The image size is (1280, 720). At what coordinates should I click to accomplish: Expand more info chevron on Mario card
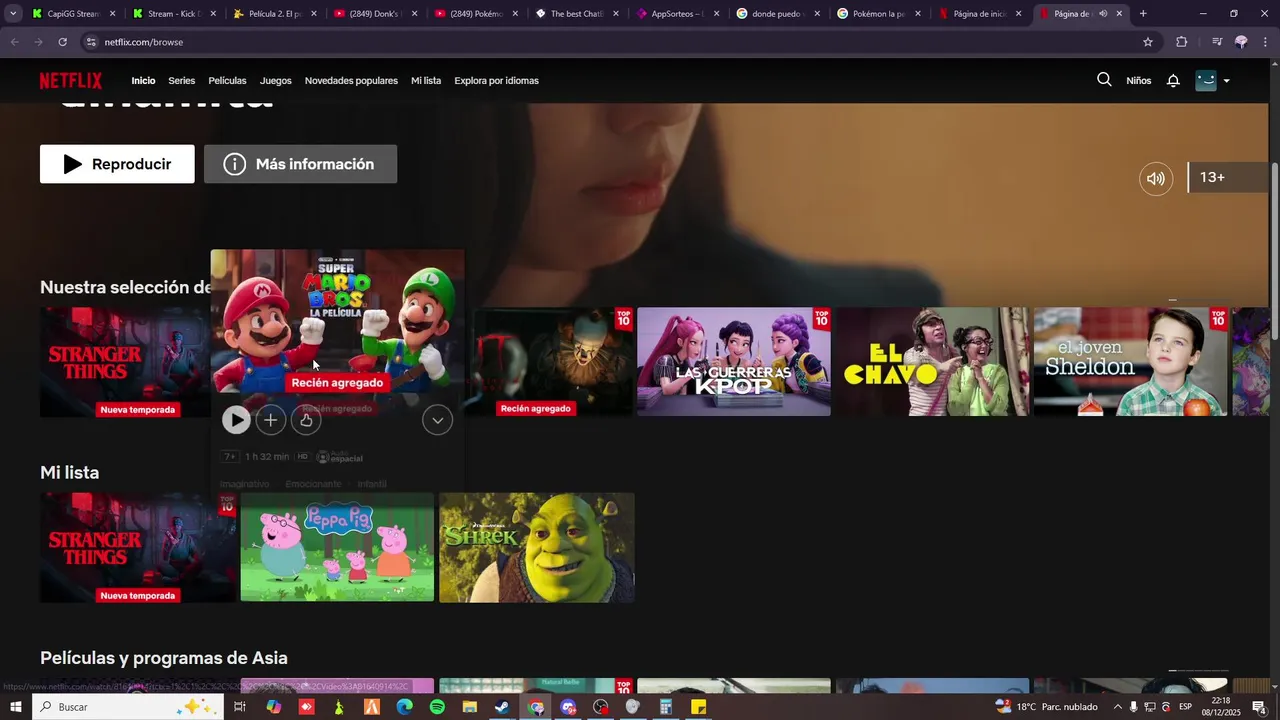pos(437,420)
